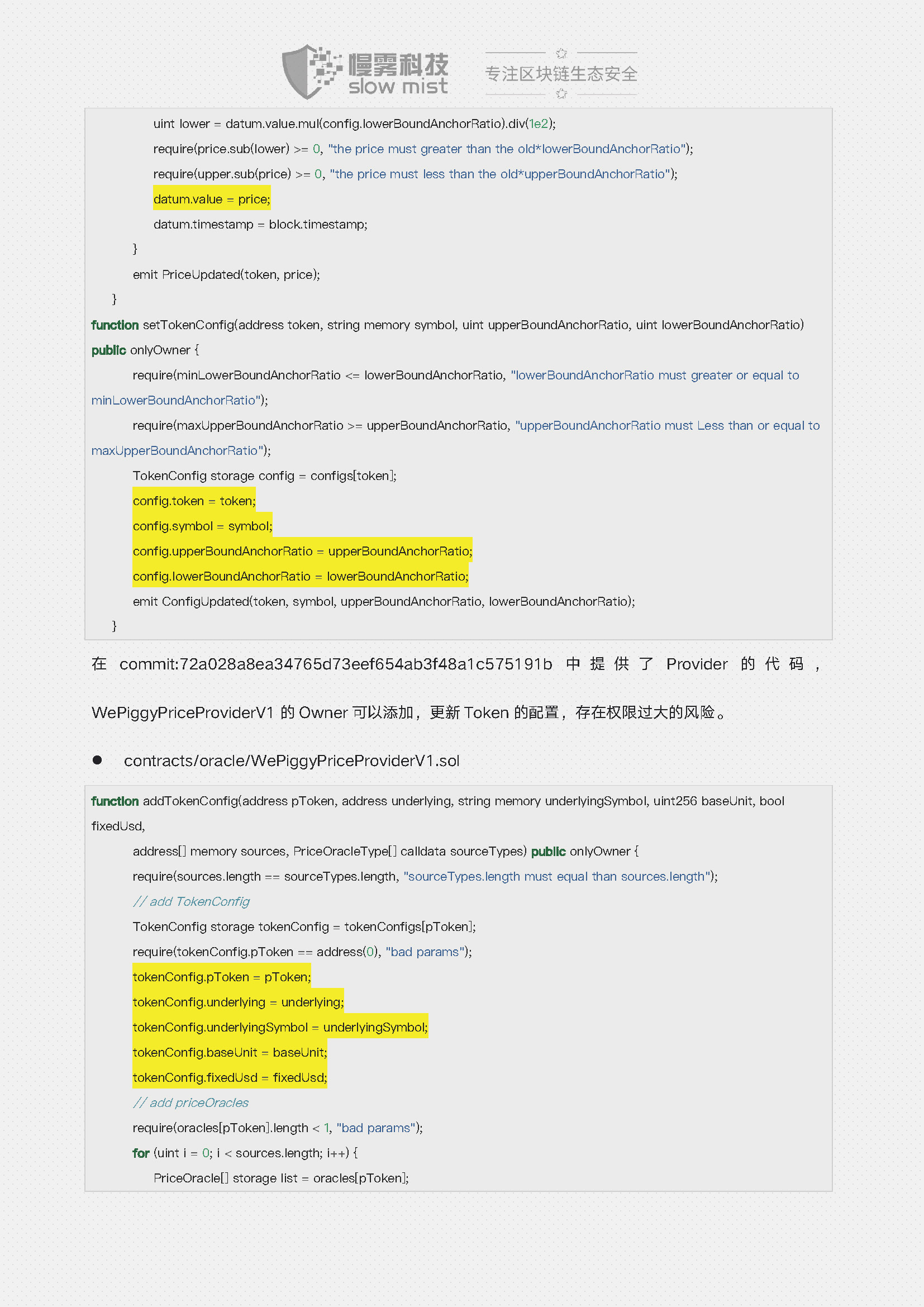Click the 'function addTokenConfig' declaration line

(438, 801)
